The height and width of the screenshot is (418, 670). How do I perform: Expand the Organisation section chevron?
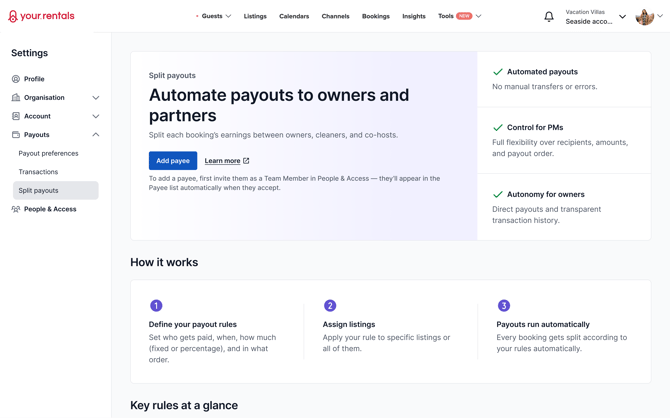[x=96, y=98]
